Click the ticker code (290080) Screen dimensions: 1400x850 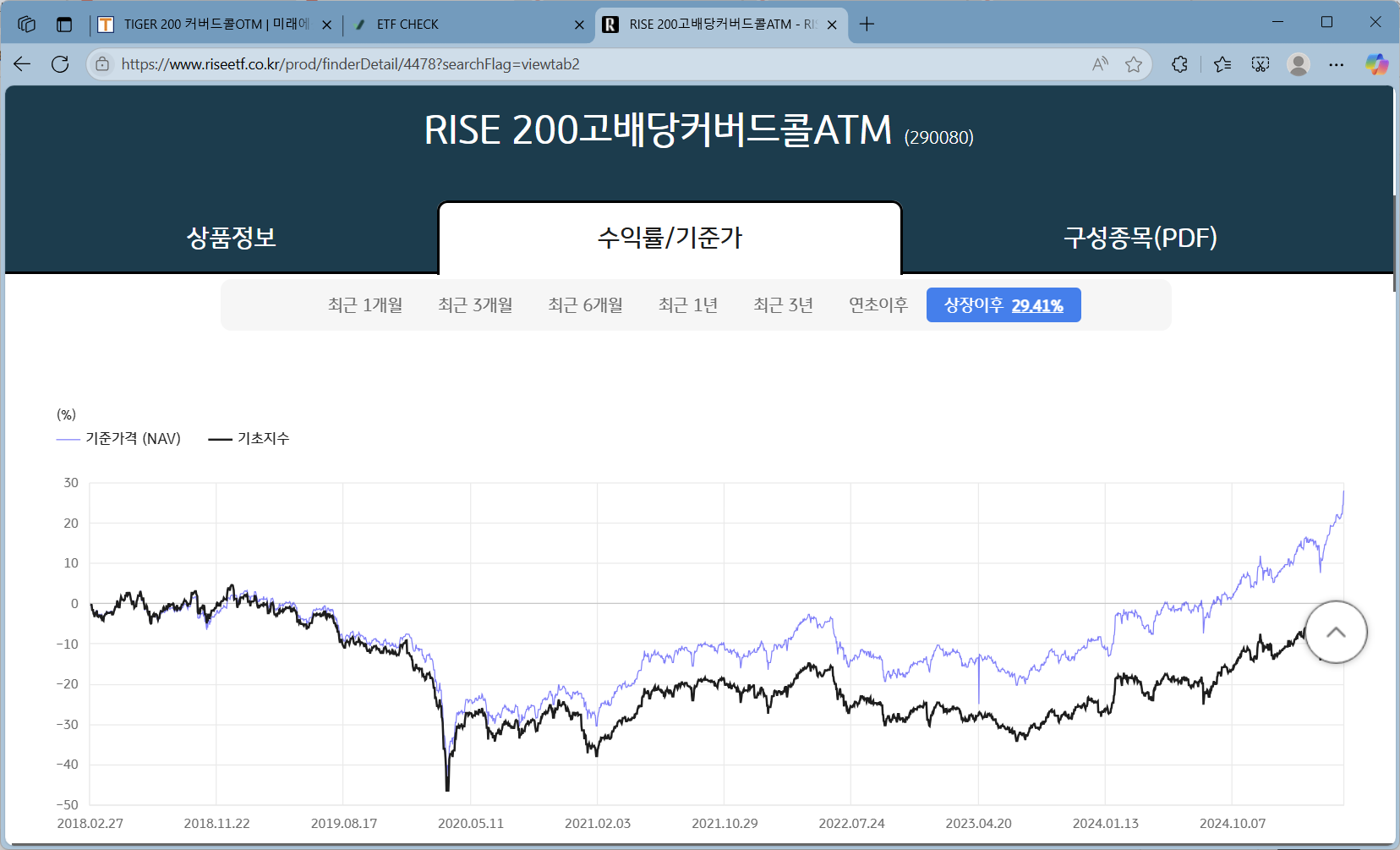coord(938,138)
